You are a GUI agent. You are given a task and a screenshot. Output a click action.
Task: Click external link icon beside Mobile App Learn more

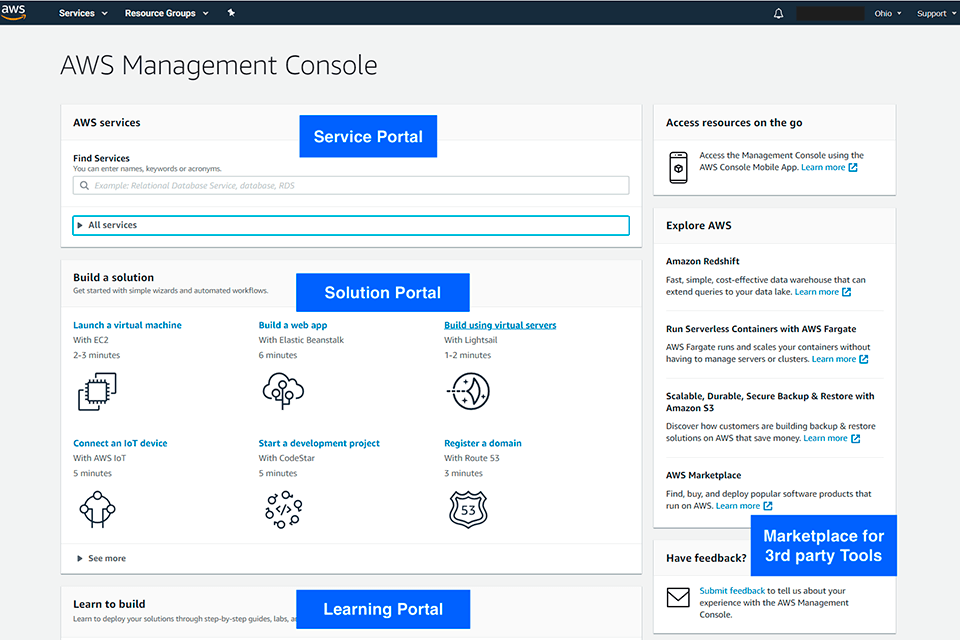pyautogui.click(x=853, y=168)
